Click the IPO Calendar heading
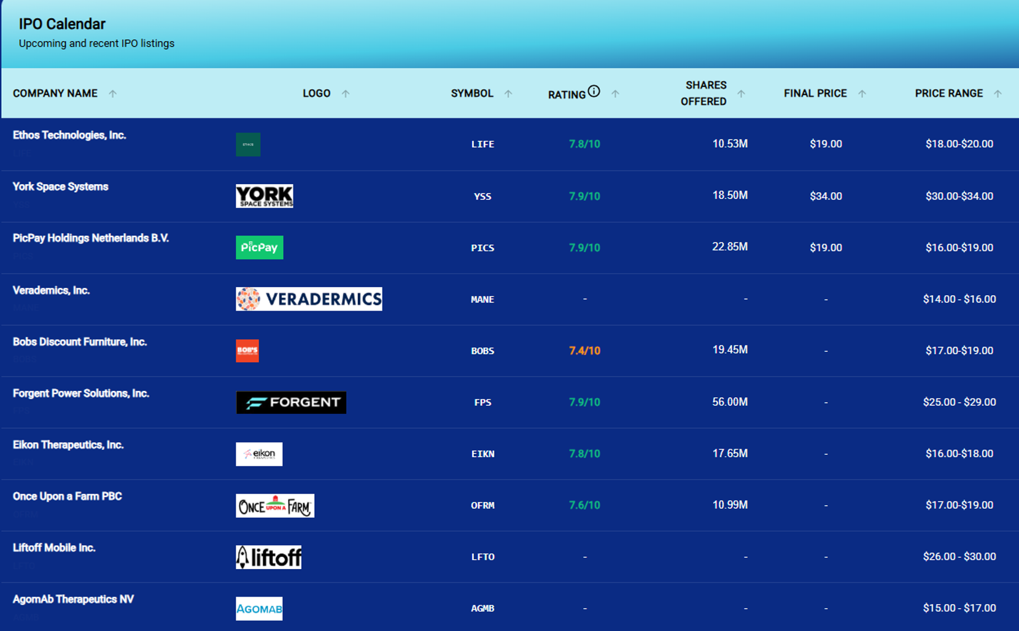Screen dimensions: 1019x631 pos(62,24)
